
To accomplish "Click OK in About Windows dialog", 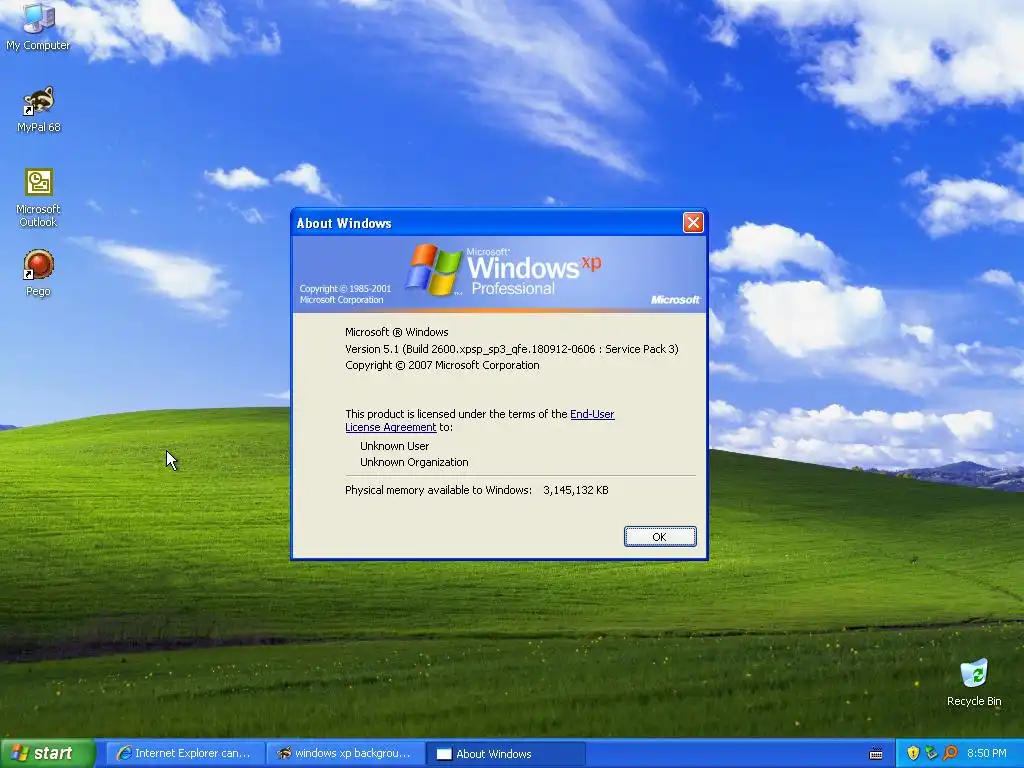I will (660, 537).
